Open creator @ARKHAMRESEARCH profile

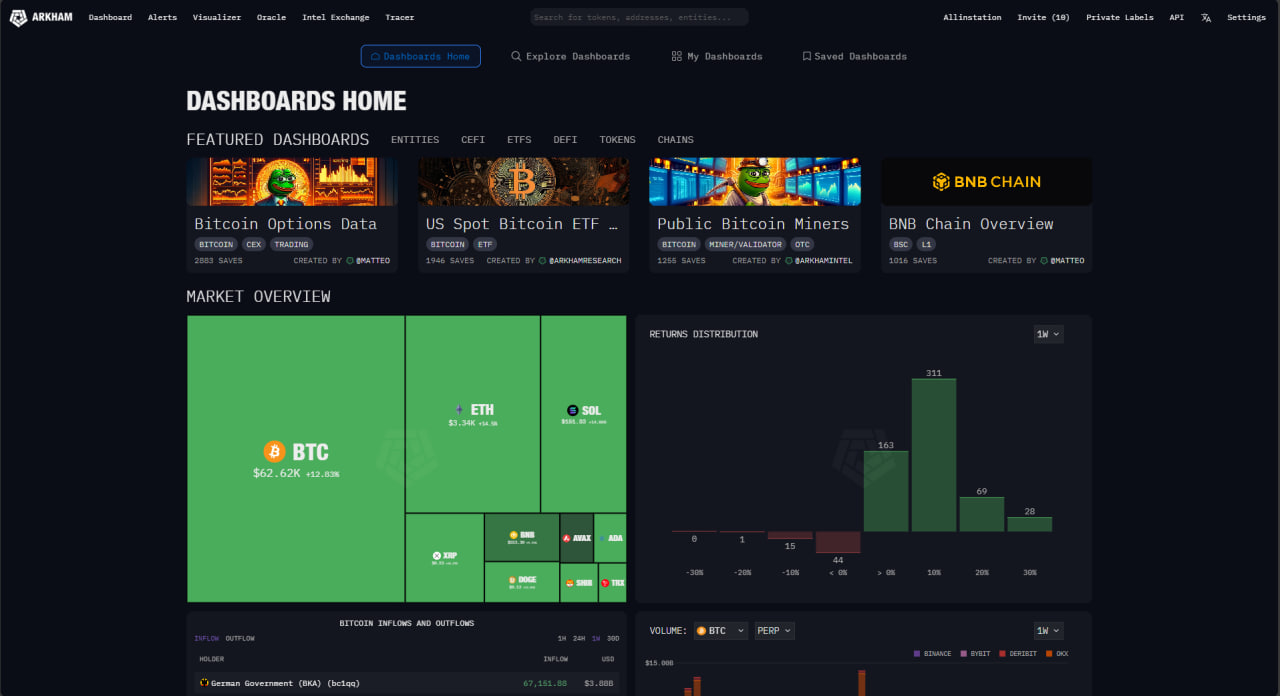(585, 261)
